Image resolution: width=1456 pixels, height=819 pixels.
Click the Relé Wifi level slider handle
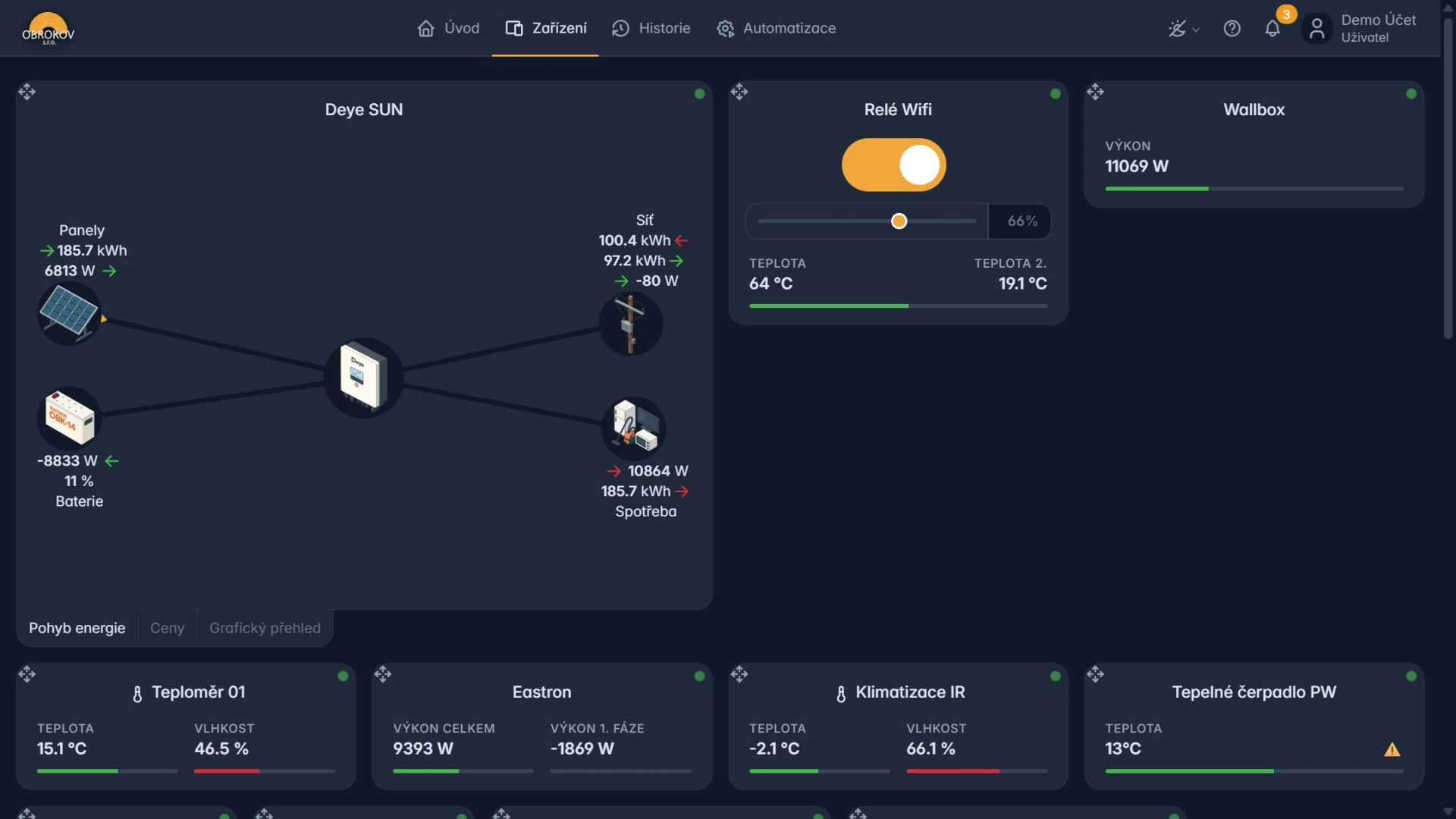tap(899, 221)
